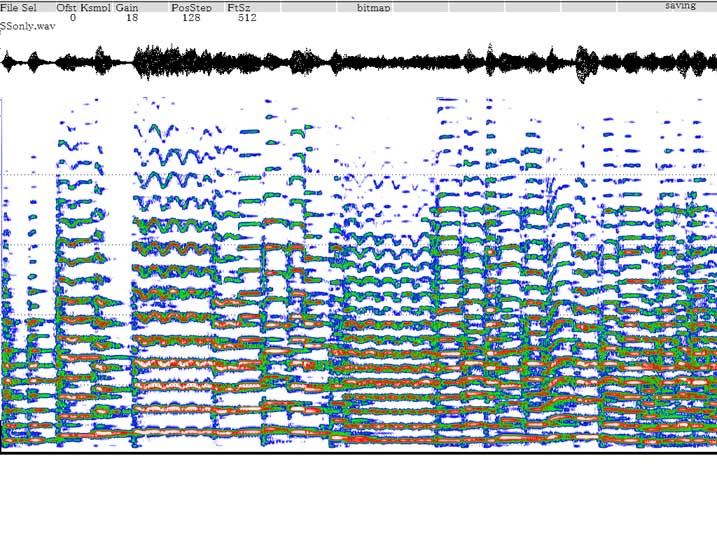Click the PosStep value 128

(x=191, y=17)
